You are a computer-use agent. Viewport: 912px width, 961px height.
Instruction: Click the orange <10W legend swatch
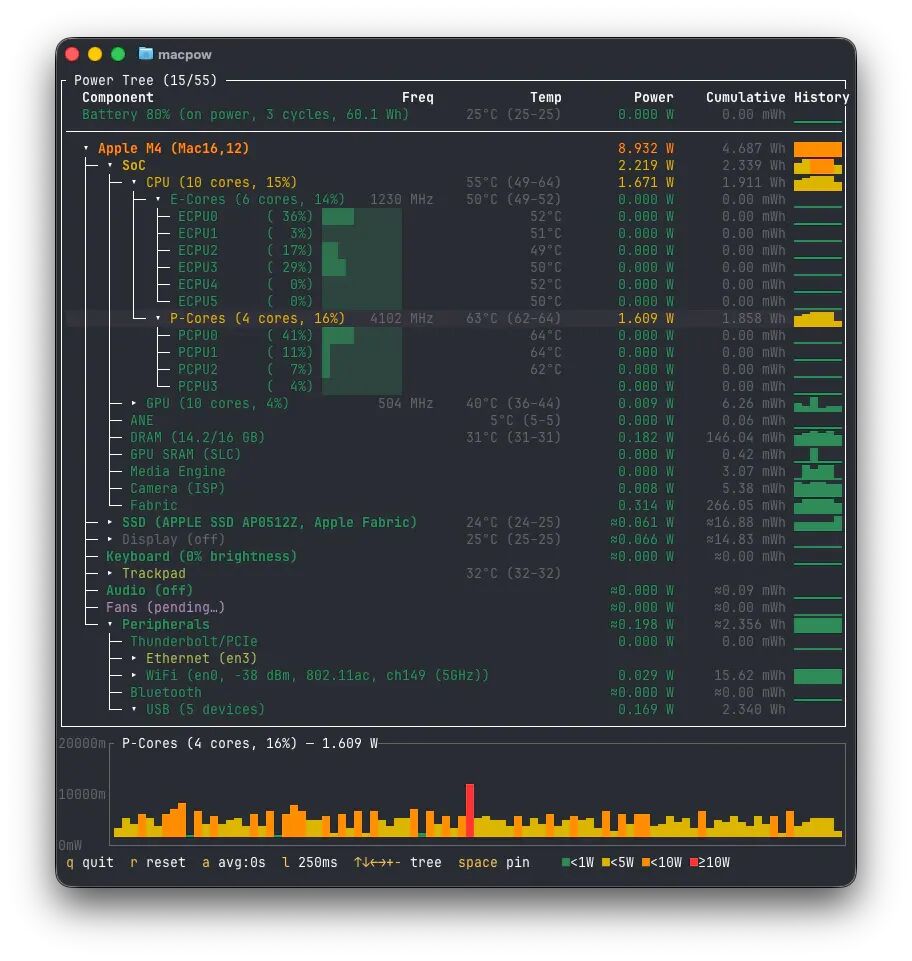(645, 862)
